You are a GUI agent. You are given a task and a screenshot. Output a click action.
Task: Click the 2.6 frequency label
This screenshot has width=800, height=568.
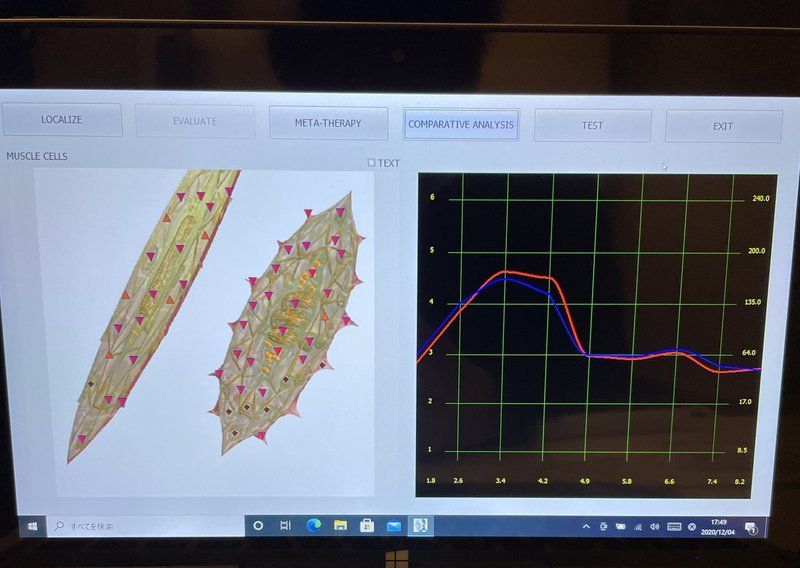click(x=458, y=481)
